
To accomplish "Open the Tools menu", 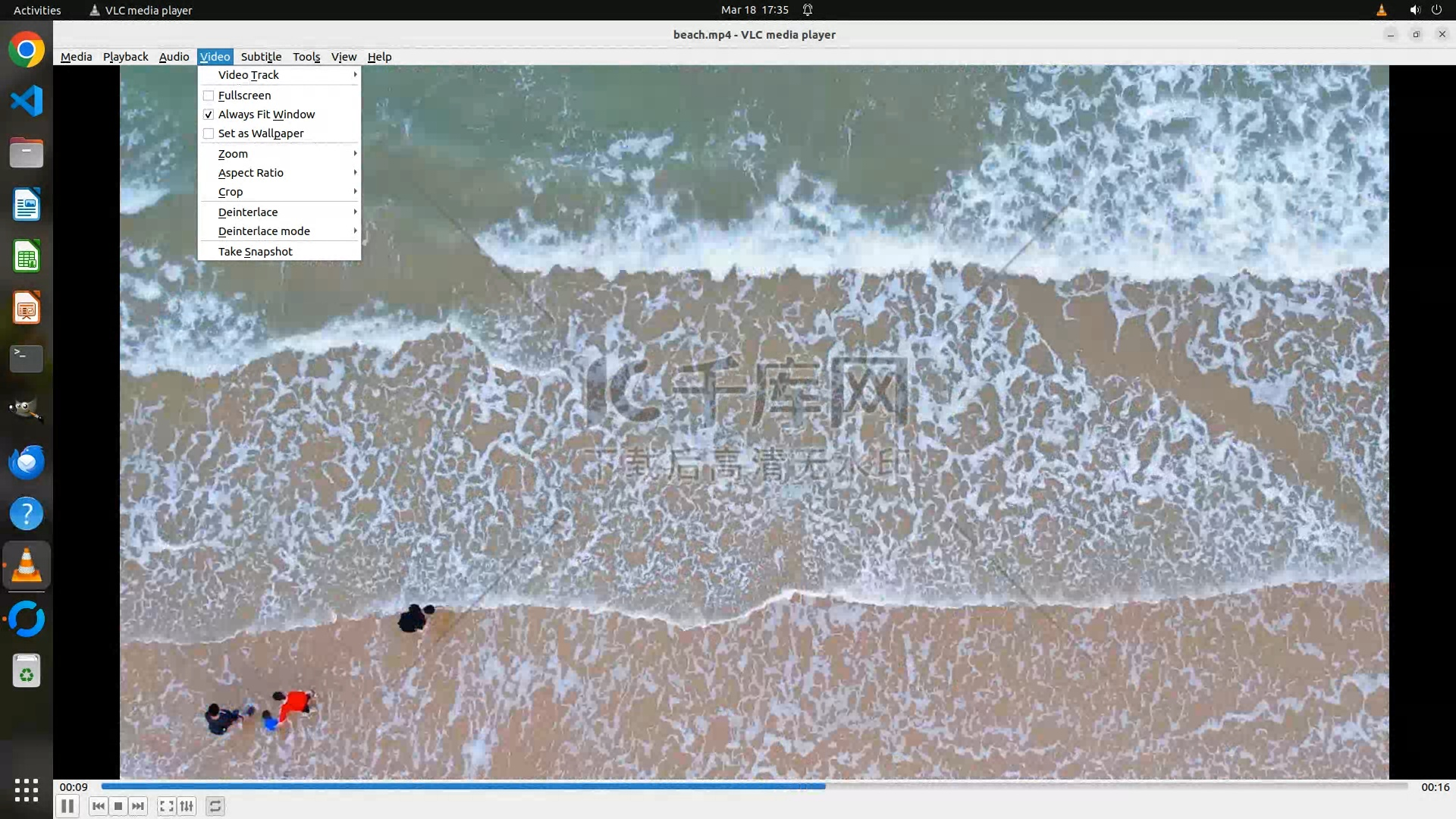I will coord(306,57).
